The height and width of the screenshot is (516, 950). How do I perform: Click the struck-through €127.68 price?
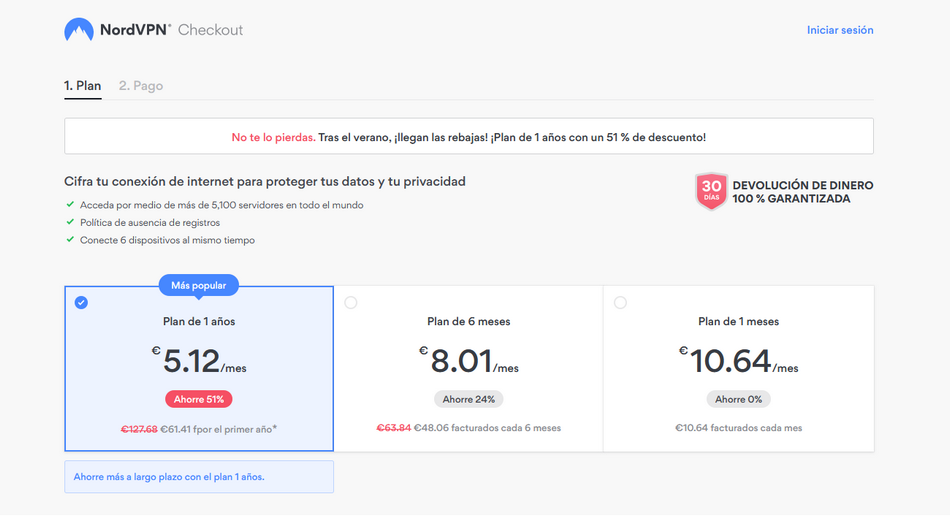click(x=139, y=429)
